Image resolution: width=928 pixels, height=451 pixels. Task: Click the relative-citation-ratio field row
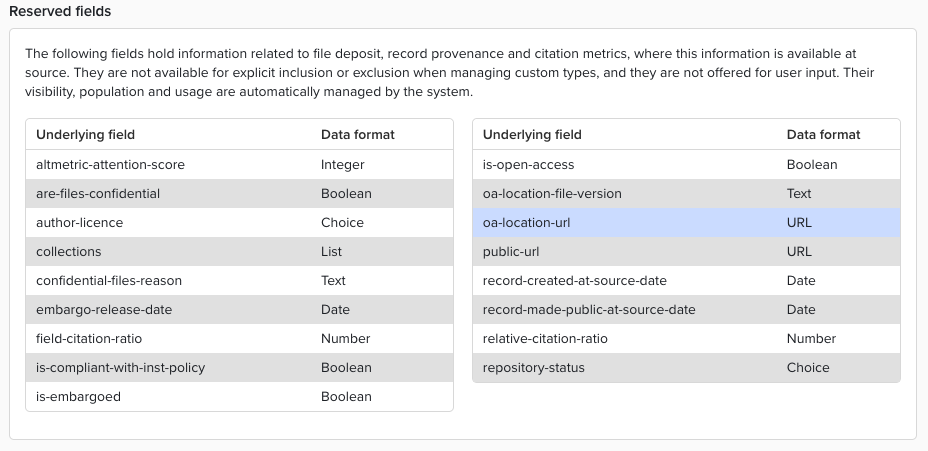(x=545, y=339)
